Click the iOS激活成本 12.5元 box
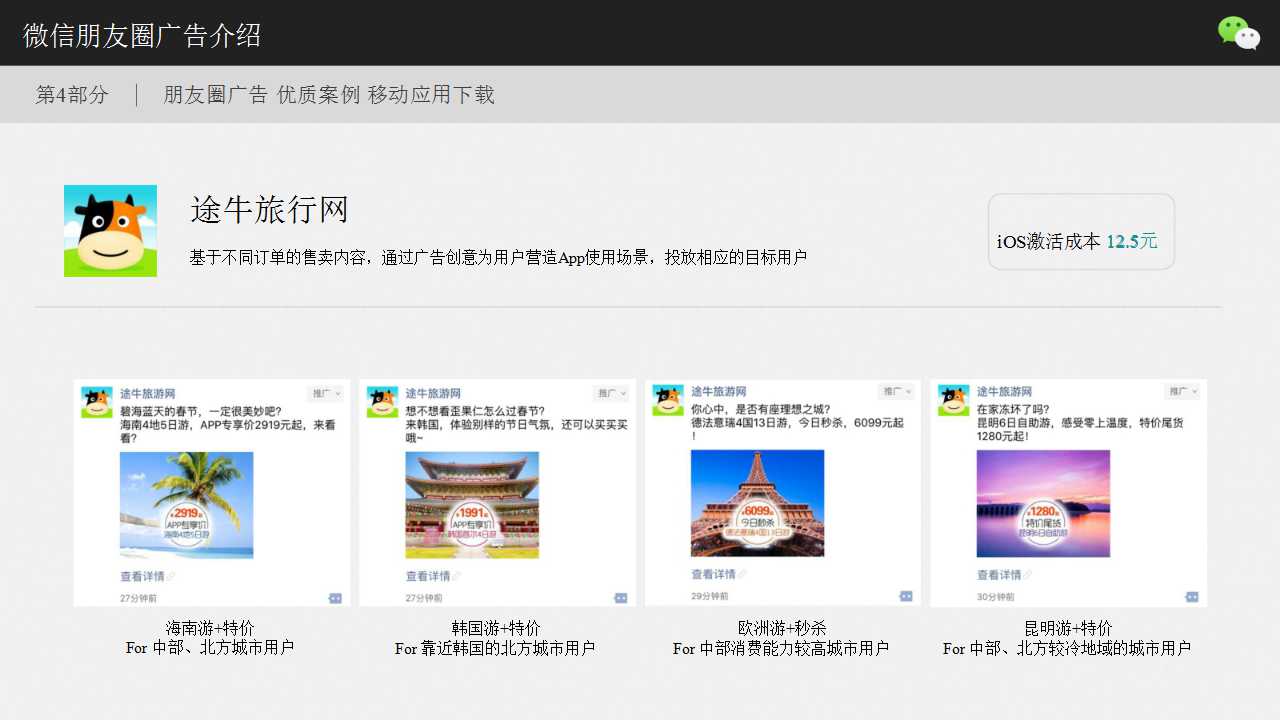This screenshot has width=1280, height=720. pyautogui.click(x=1081, y=231)
